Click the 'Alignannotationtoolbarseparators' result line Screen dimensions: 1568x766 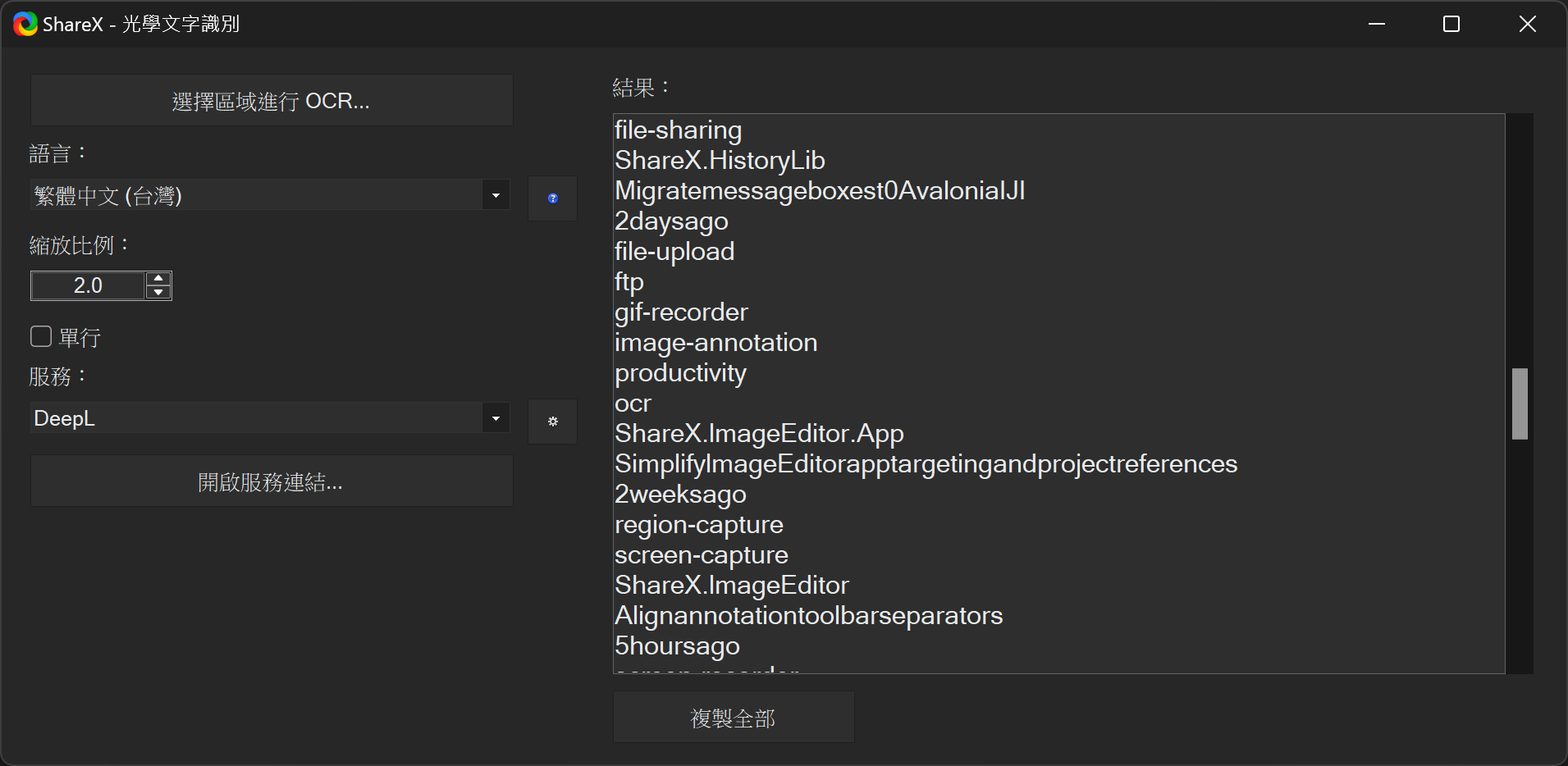pos(808,615)
